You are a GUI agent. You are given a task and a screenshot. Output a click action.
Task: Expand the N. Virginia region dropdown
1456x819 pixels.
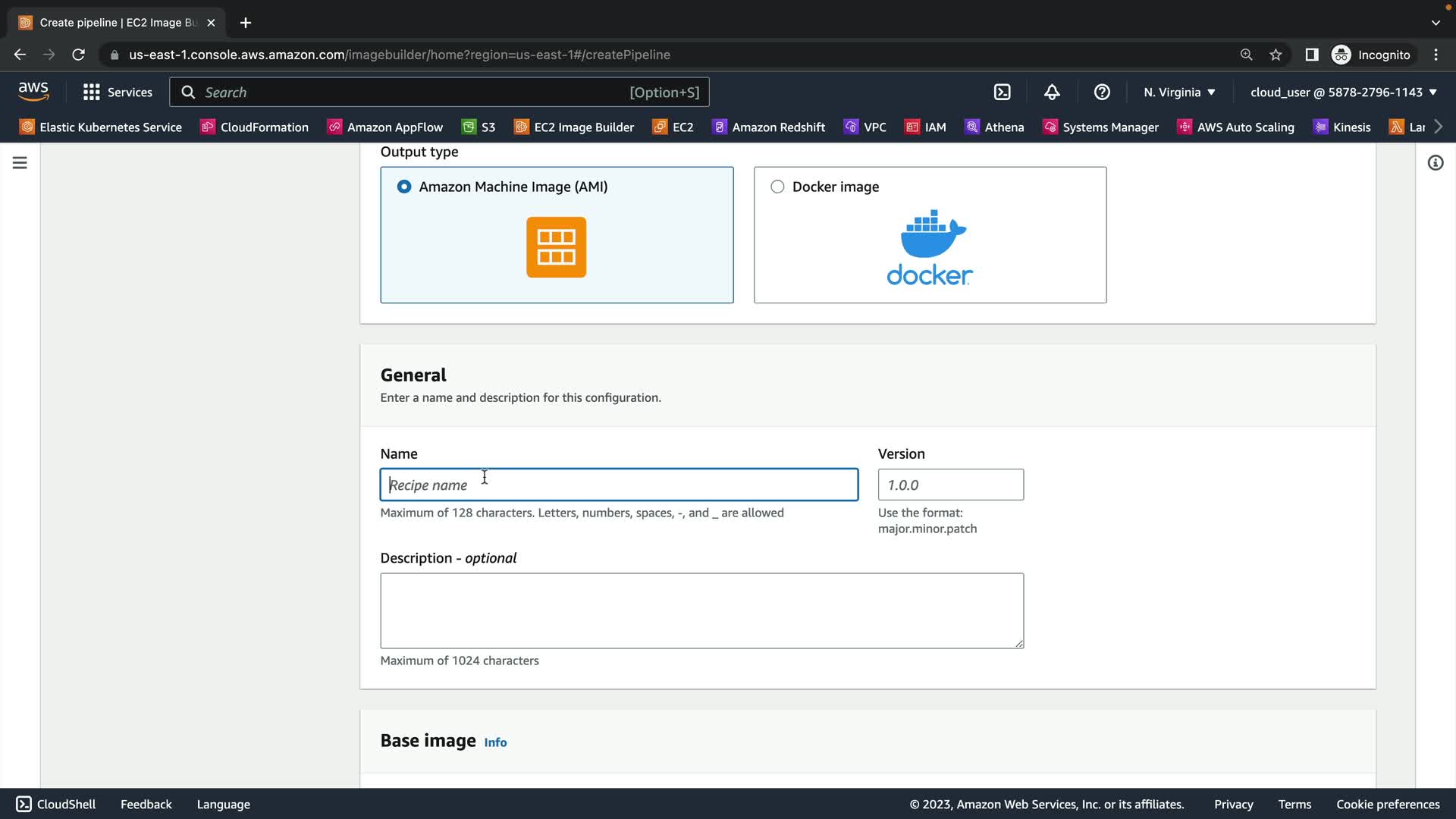pos(1179,93)
